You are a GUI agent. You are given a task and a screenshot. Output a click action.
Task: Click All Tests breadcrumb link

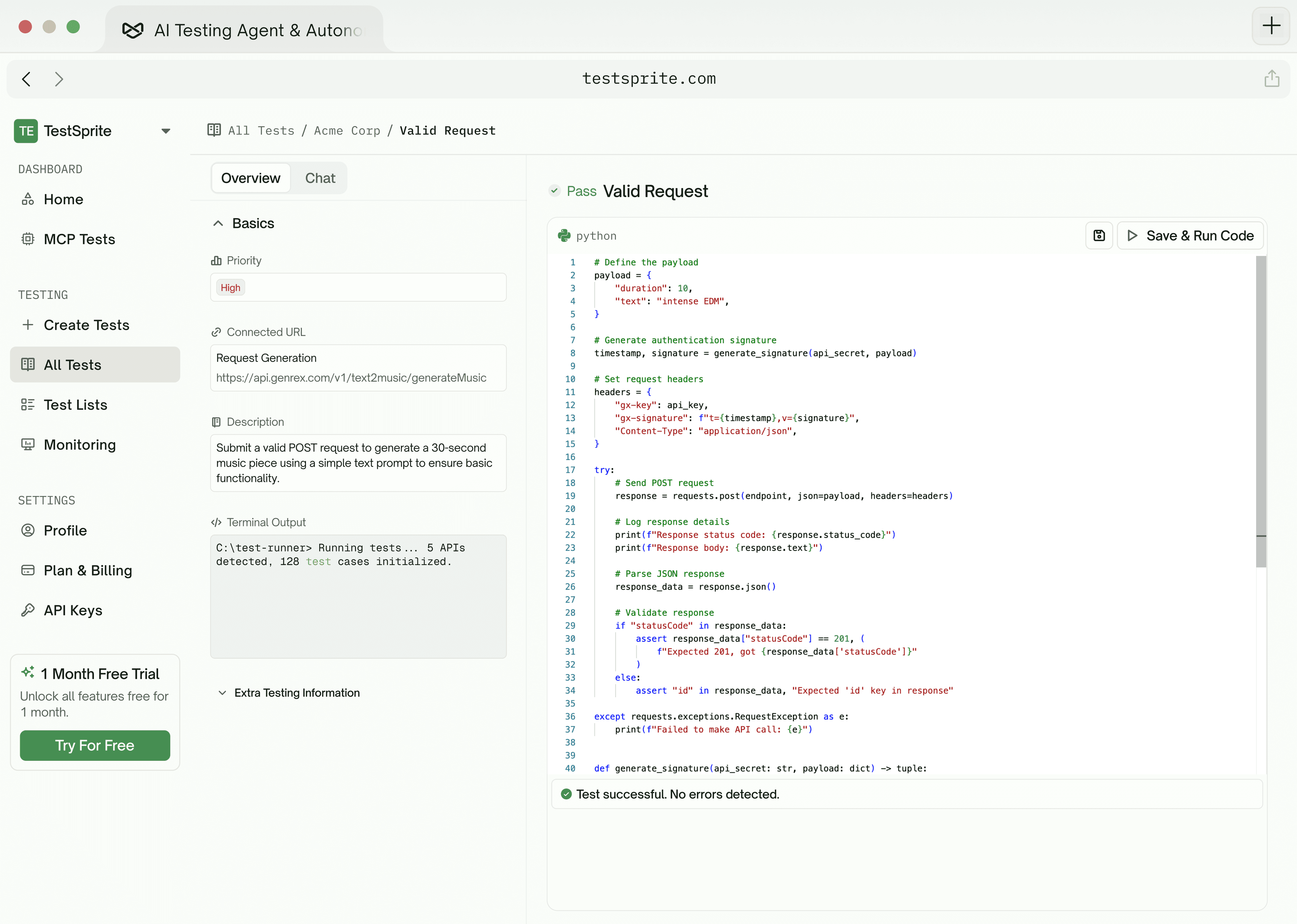click(261, 131)
